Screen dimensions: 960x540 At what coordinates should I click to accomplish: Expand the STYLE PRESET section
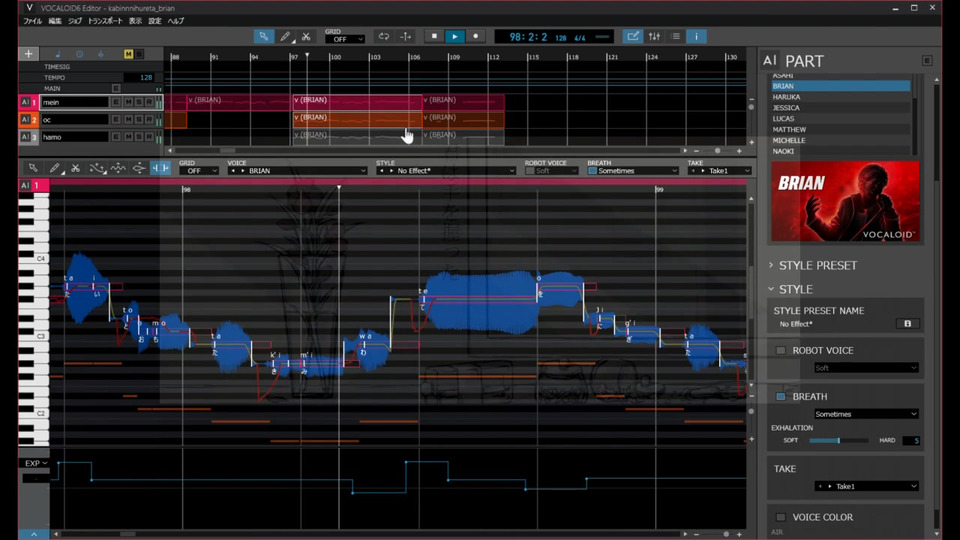[771, 266]
